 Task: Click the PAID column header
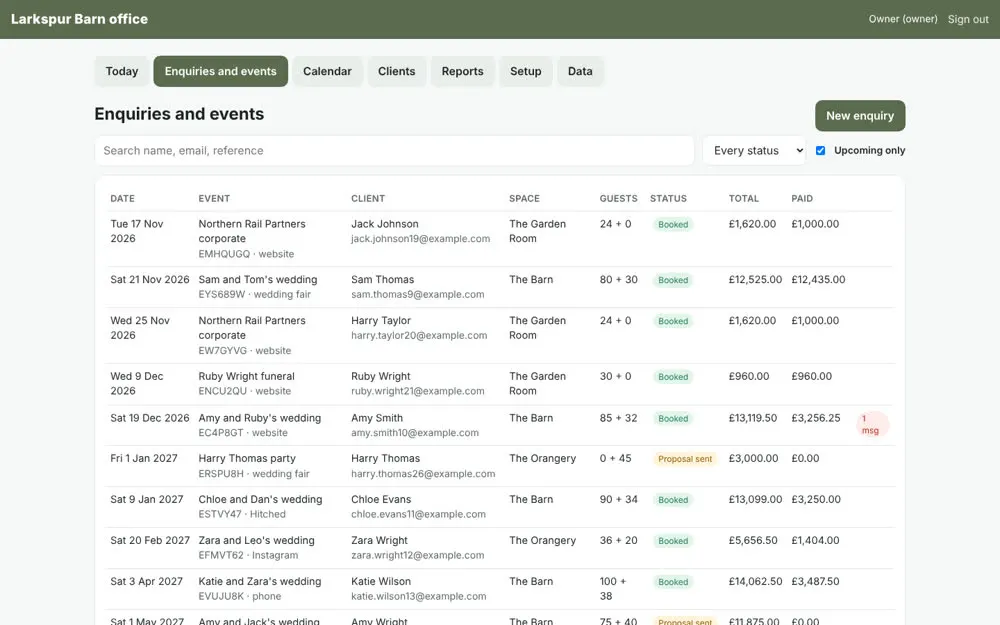pos(802,198)
